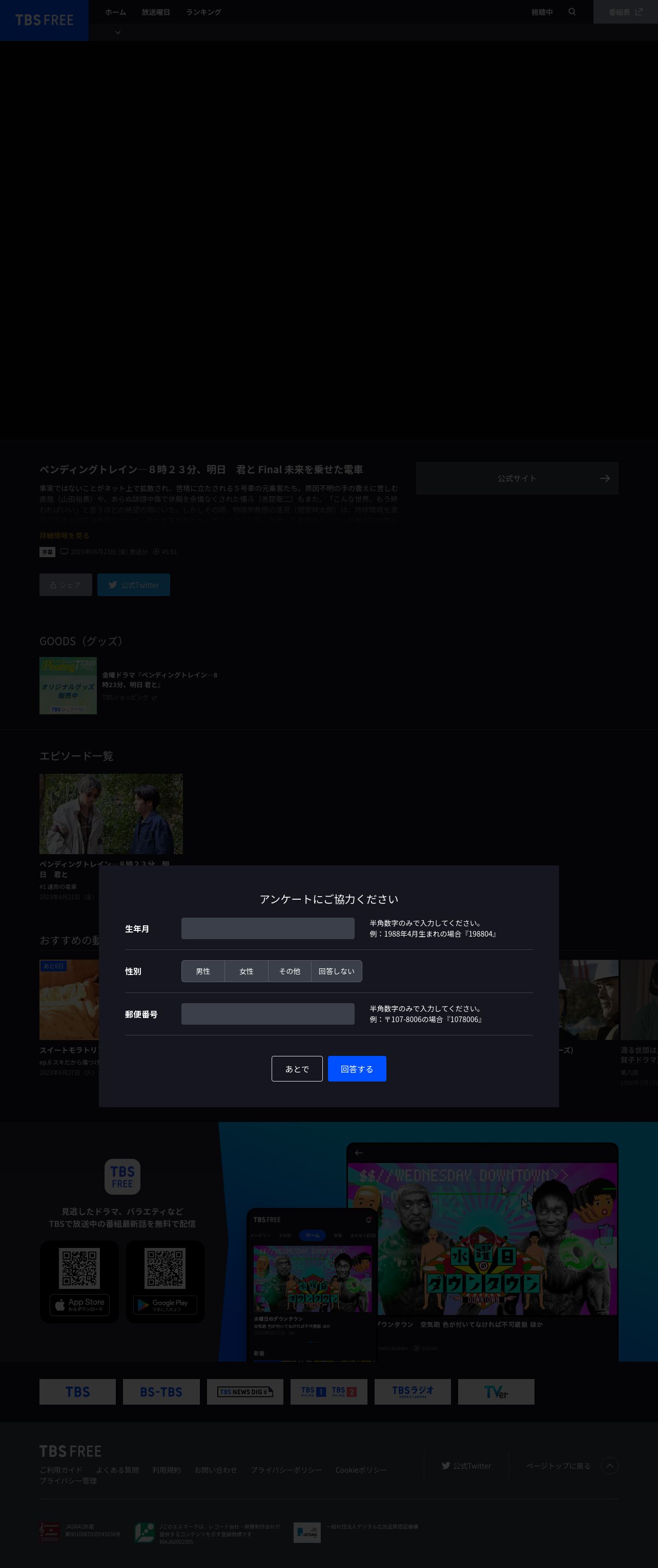Click the back arrow in the tablet preview

359,1153
